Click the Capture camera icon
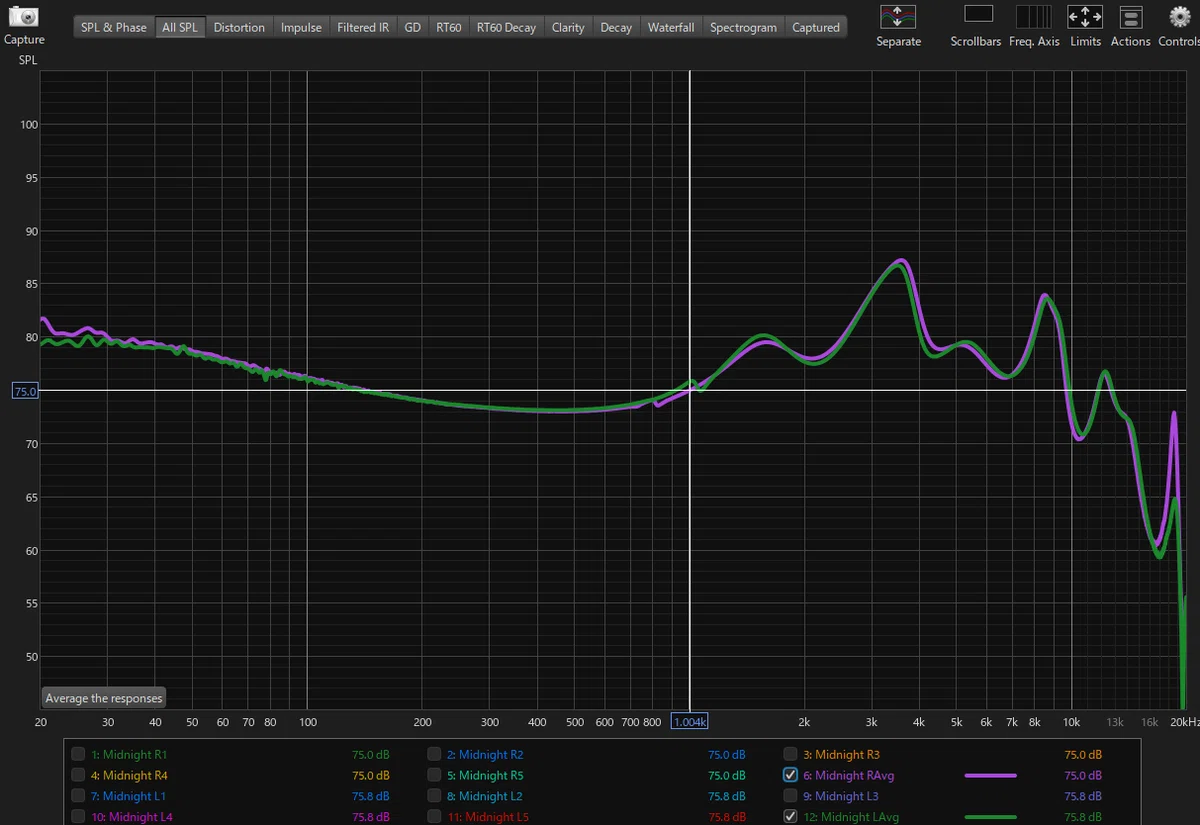Image resolution: width=1200 pixels, height=825 pixels. coord(24,17)
